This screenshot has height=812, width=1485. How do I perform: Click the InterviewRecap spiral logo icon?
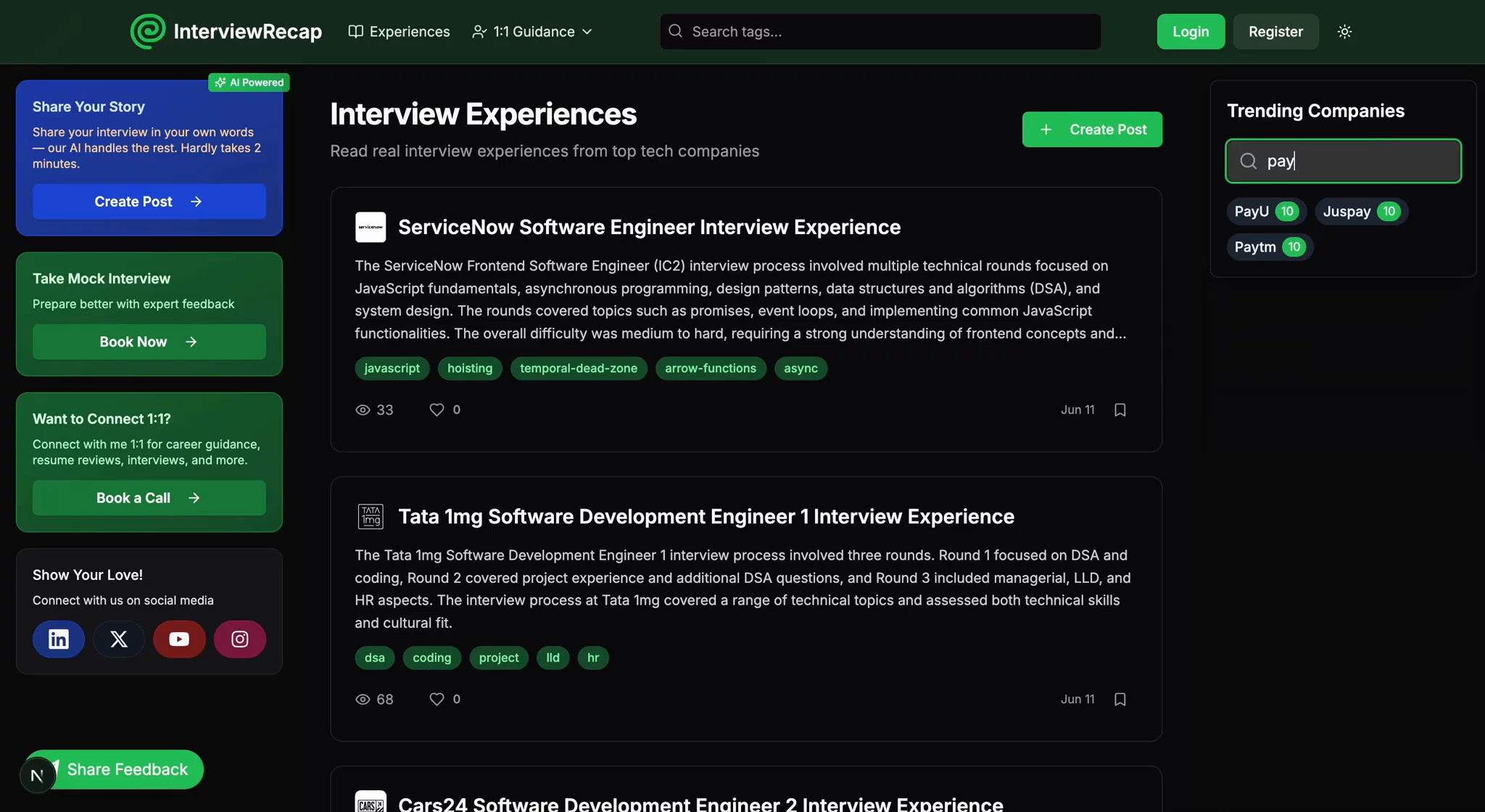(x=148, y=31)
